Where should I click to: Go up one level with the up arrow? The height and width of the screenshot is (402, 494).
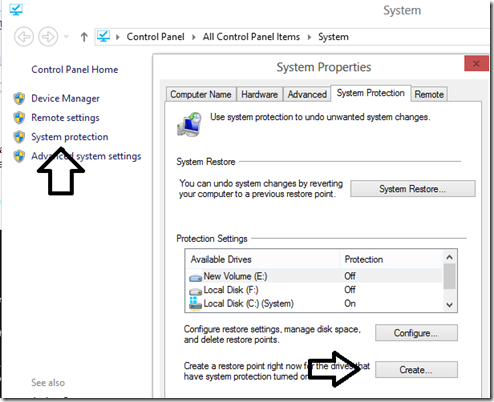tap(84, 37)
